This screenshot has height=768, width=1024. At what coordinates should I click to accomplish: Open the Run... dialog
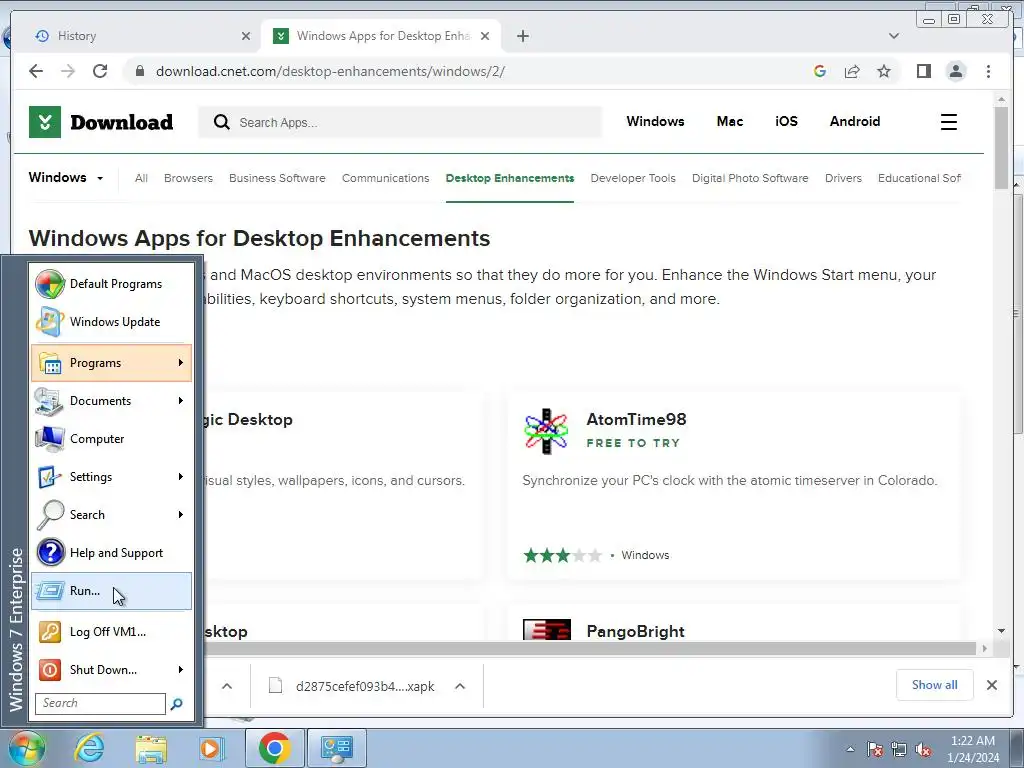click(112, 591)
